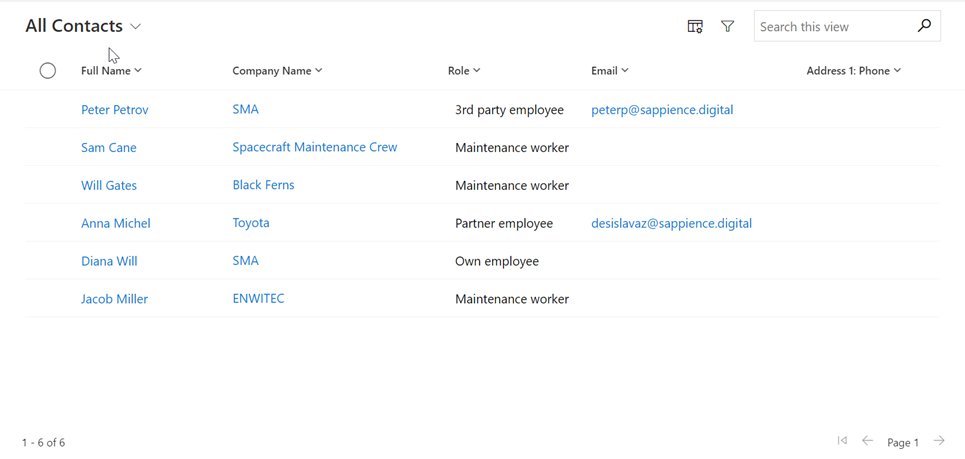This screenshot has width=965, height=459.
Task: Open Full Name column sort menu
Action: (111, 71)
